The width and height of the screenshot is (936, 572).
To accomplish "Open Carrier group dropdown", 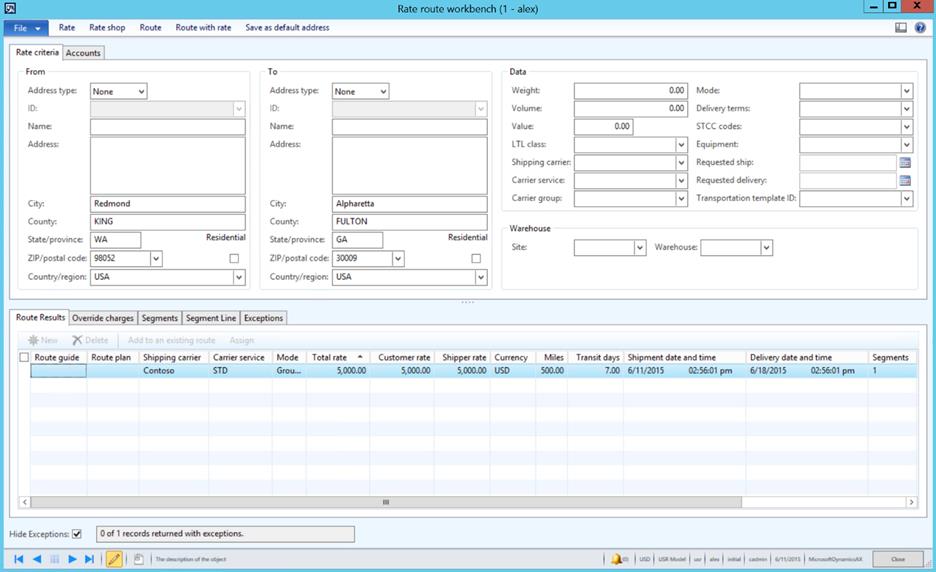I will pyautogui.click(x=681, y=198).
